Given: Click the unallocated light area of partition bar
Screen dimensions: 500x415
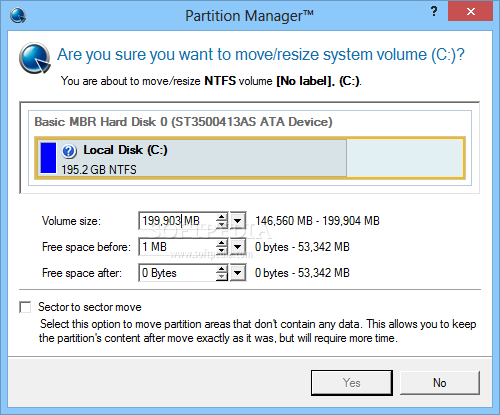Looking at the screenshot, I should [x=405, y=158].
